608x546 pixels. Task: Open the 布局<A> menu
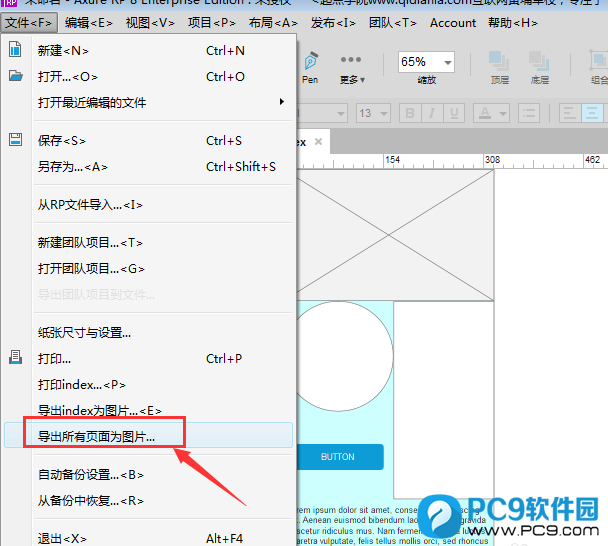coord(273,23)
